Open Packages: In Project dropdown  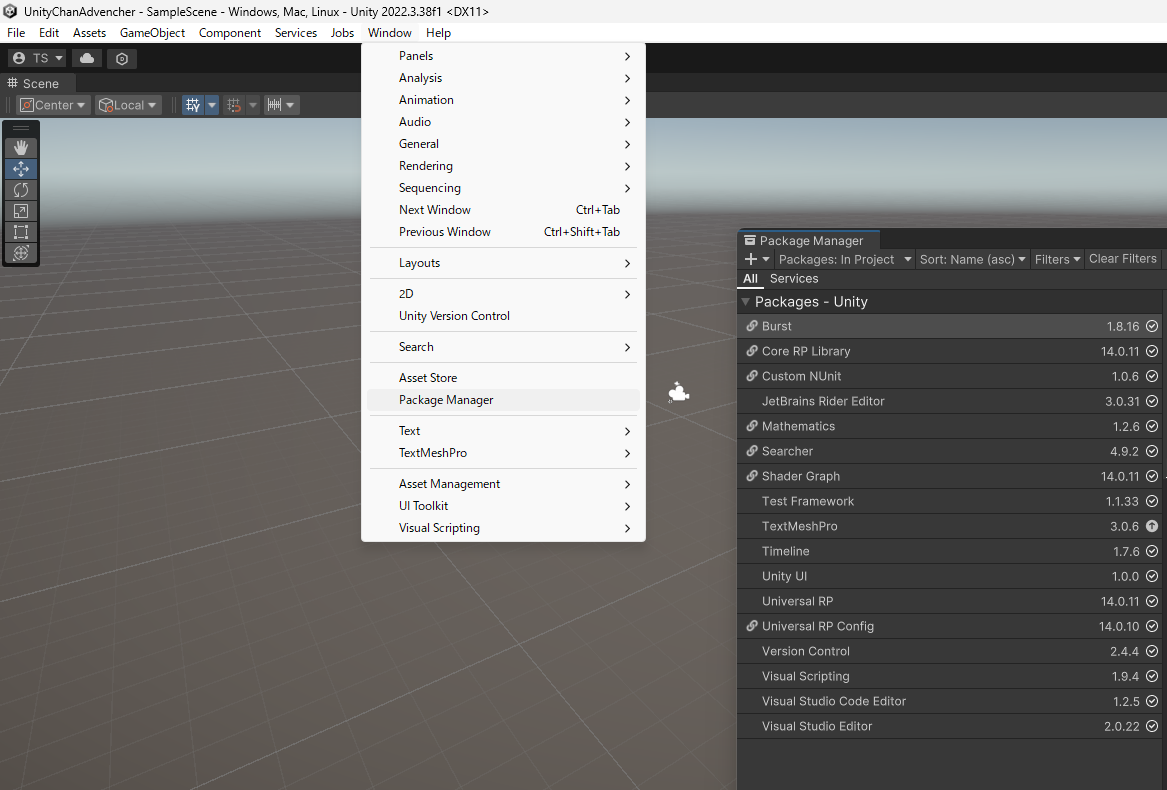coord(845,259)
